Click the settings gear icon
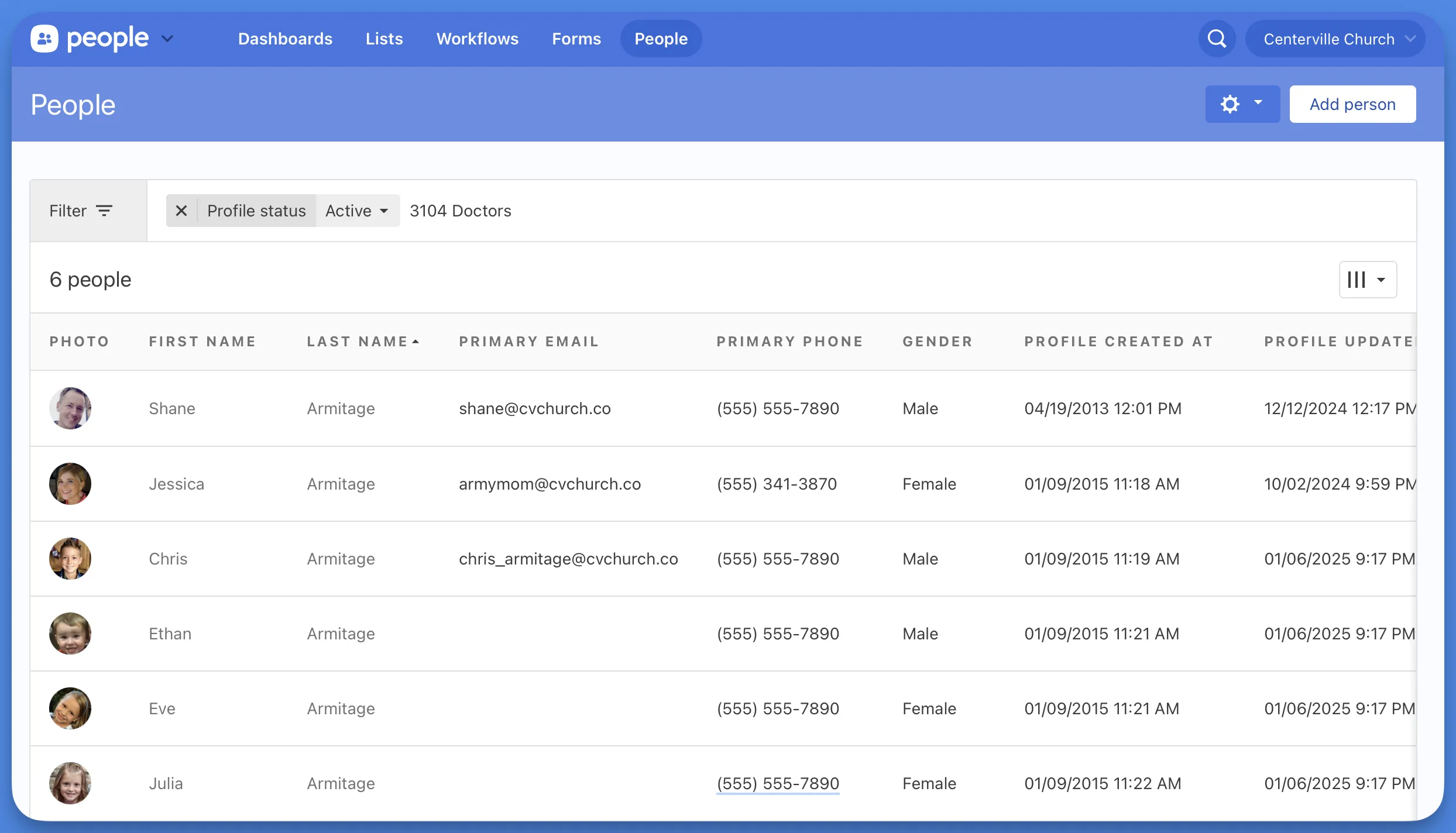Screen dimensions: 1456x833 pos(1230,104)
